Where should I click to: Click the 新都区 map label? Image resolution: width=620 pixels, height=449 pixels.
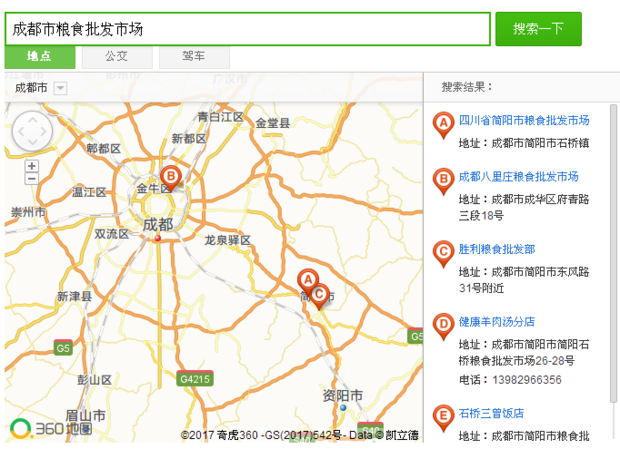189,139
